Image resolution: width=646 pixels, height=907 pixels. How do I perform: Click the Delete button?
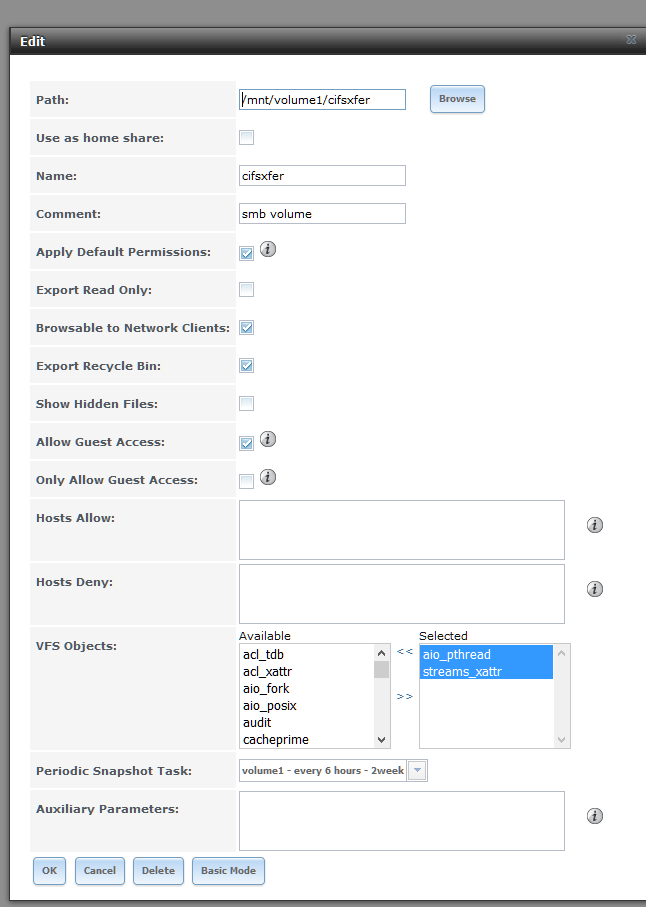click(x=158, y=871)
